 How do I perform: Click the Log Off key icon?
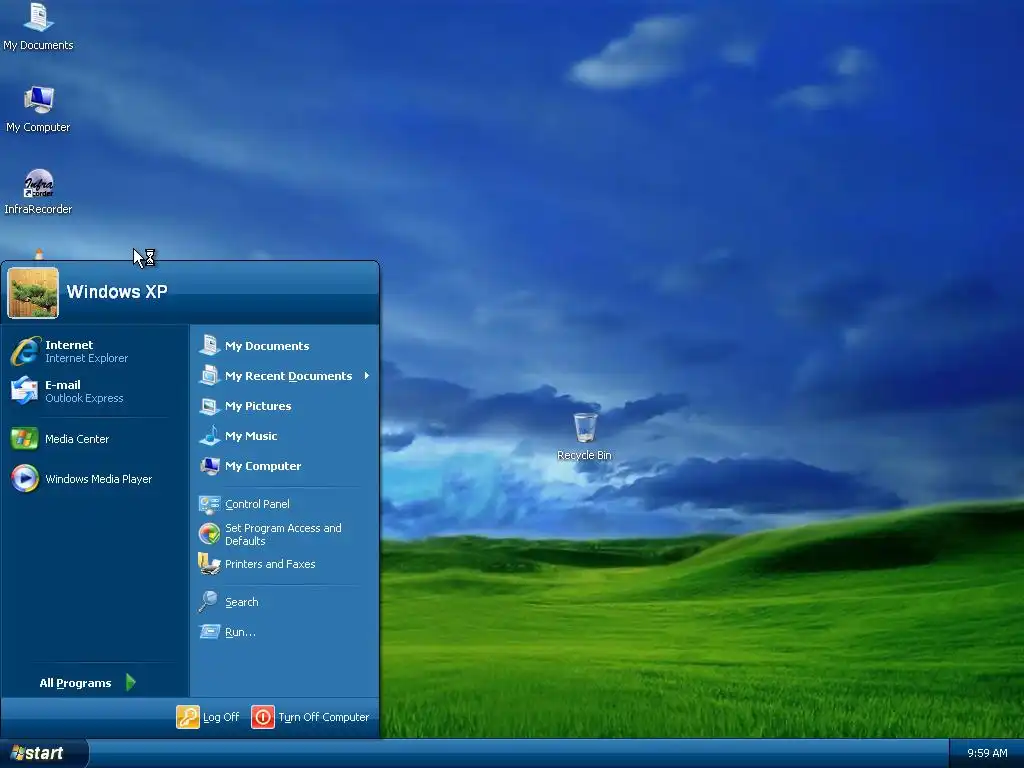pos(187,717)
